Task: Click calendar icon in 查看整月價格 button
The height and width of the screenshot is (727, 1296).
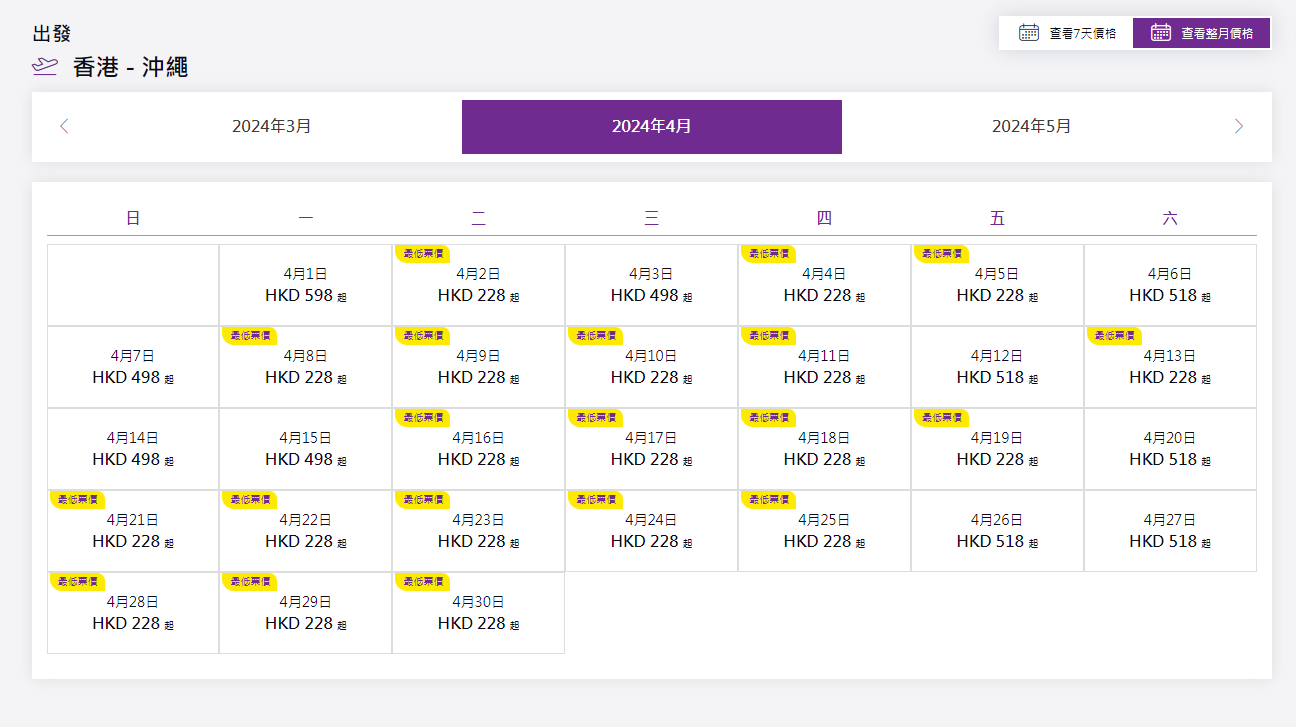Action: (x=1160, y=33)
